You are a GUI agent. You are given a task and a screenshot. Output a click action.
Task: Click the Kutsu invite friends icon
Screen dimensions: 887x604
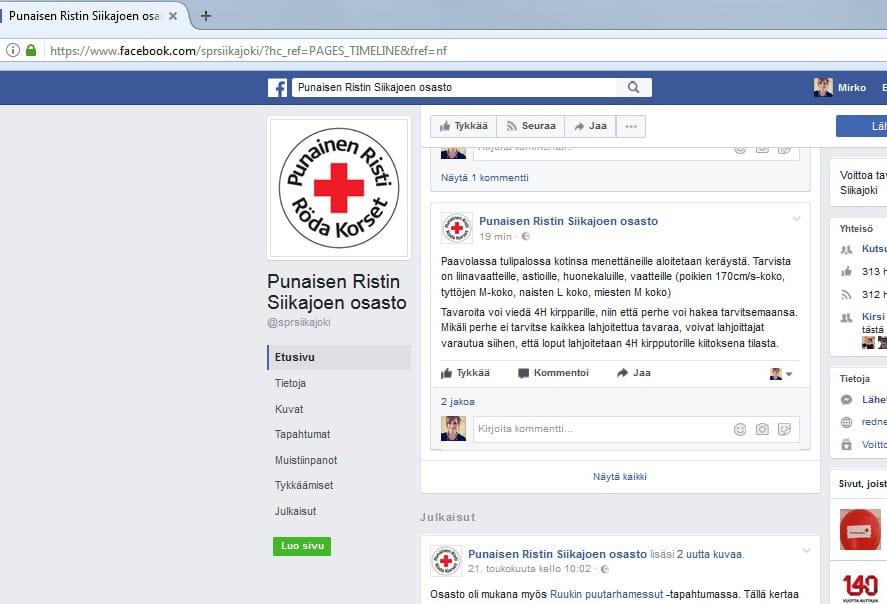pyautogui.click(x=846, y=249)
